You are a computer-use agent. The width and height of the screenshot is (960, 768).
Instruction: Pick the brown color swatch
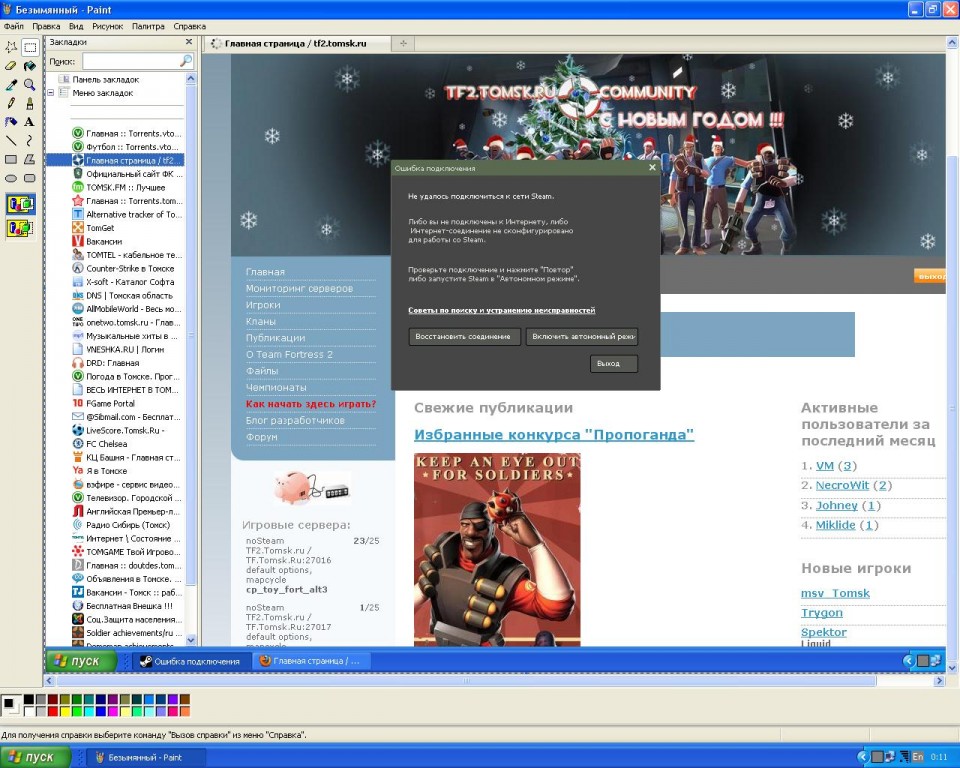pos(185,699)
